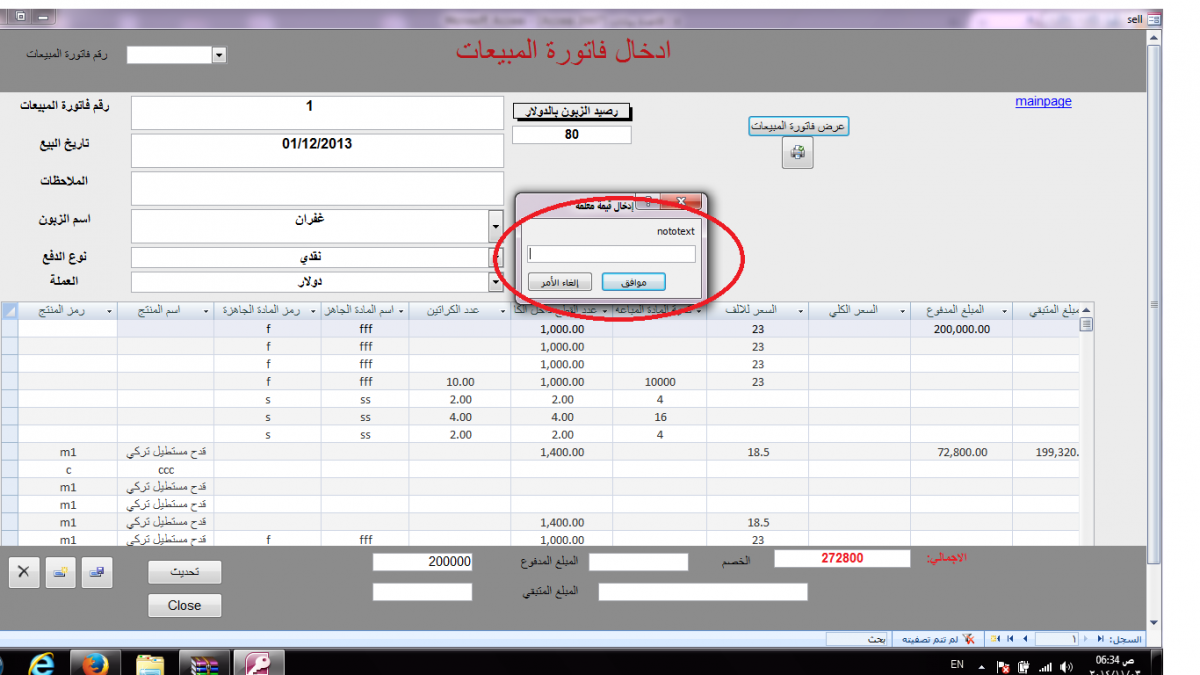The width and height of the screenshot is (1200, 675).
Task: Open Microsoft Access from the taskbar
Action: tap(258, 663)
